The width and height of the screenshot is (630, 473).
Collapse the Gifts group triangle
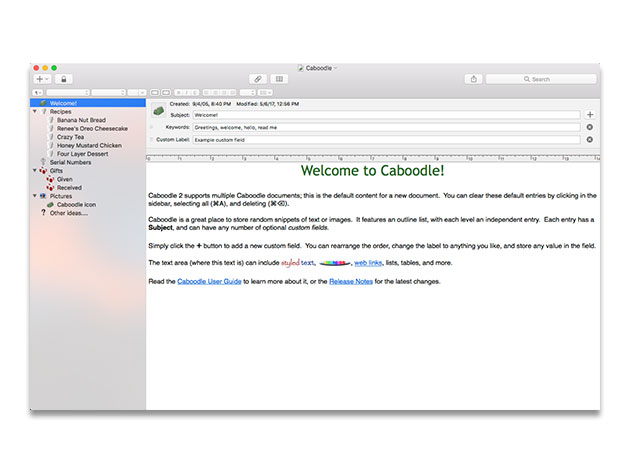click(x=35, y=170)
